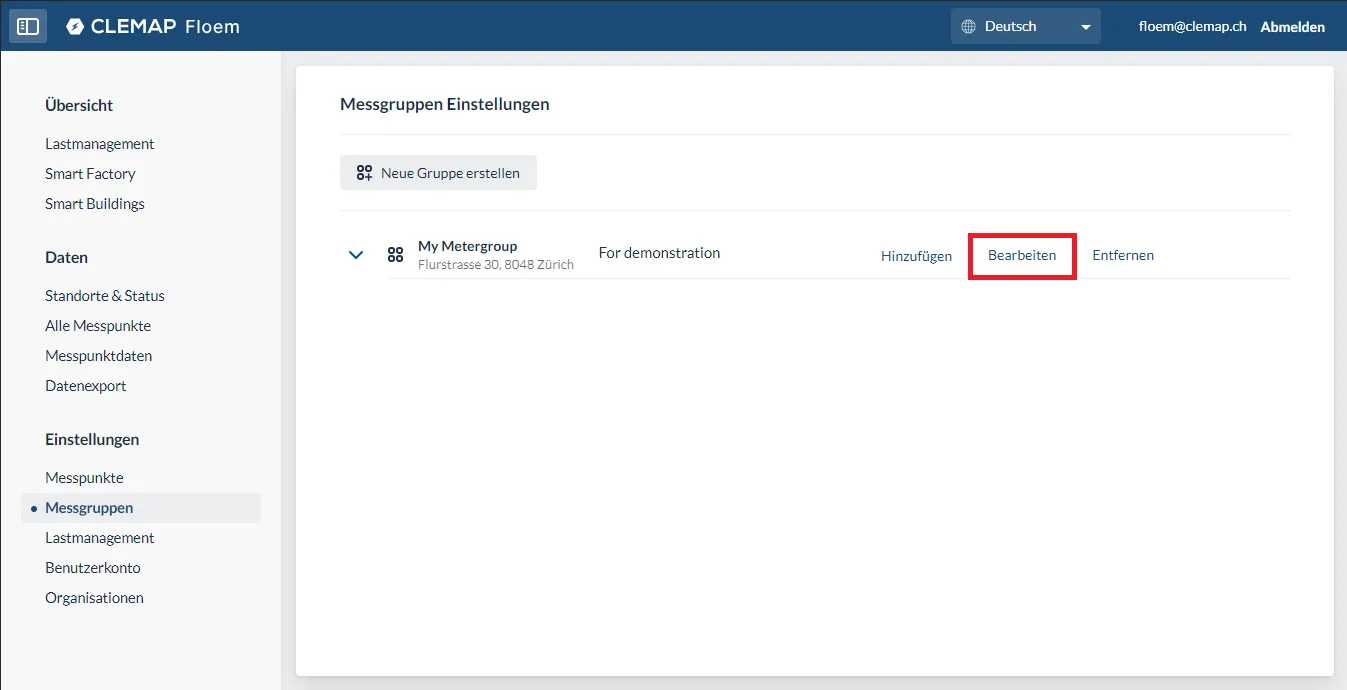Open Alle Messpunkte page
The height and width of the screenshot is (690, 1347).
pos(98,326)
